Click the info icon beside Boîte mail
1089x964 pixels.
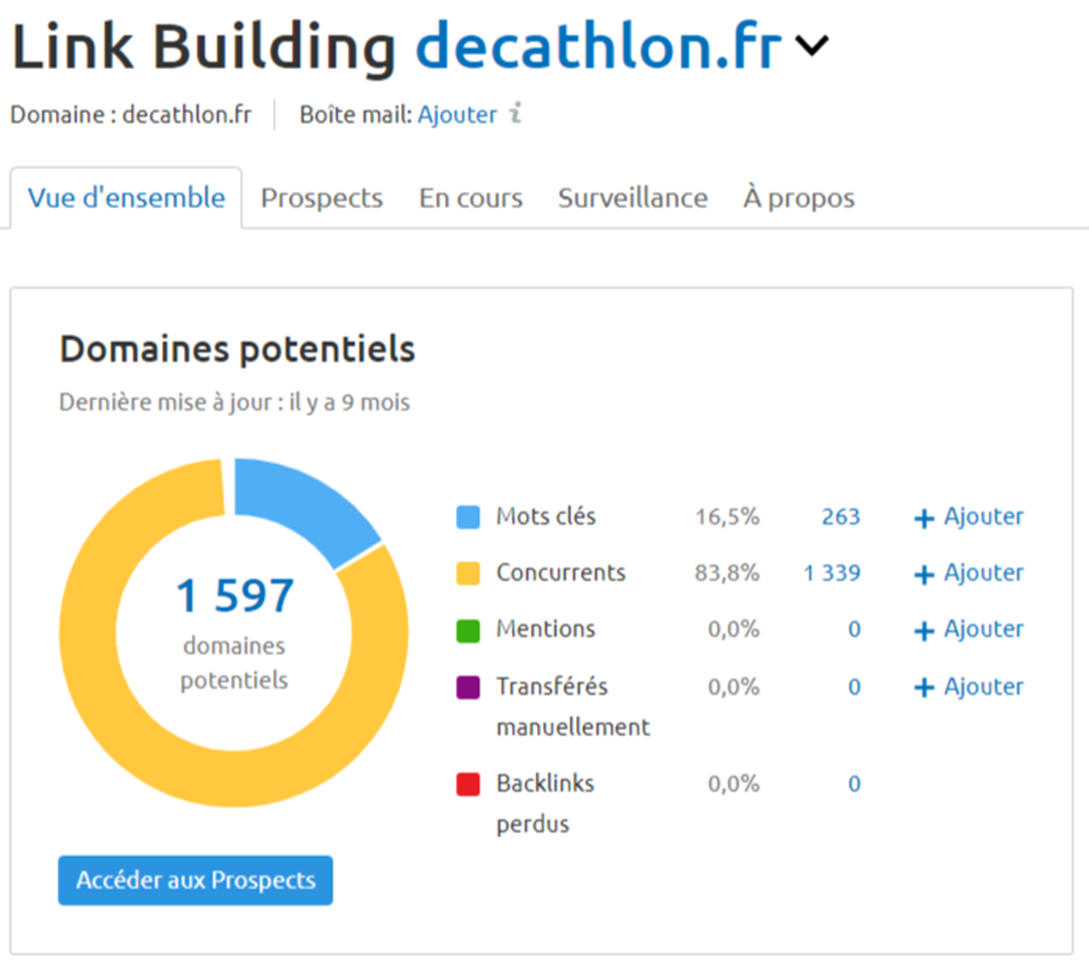(x=515, y=113)
